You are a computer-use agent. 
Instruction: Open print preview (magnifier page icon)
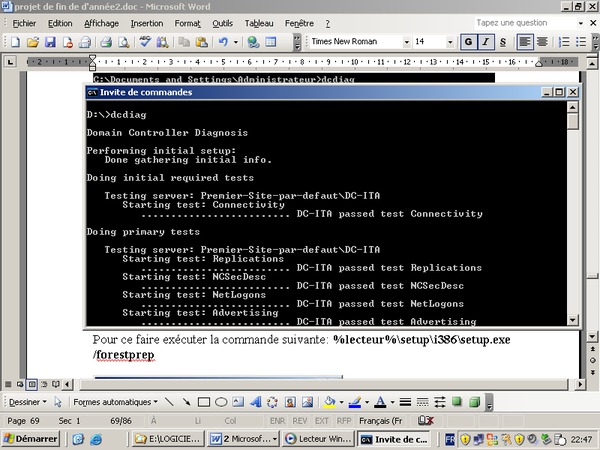[124, 42]
